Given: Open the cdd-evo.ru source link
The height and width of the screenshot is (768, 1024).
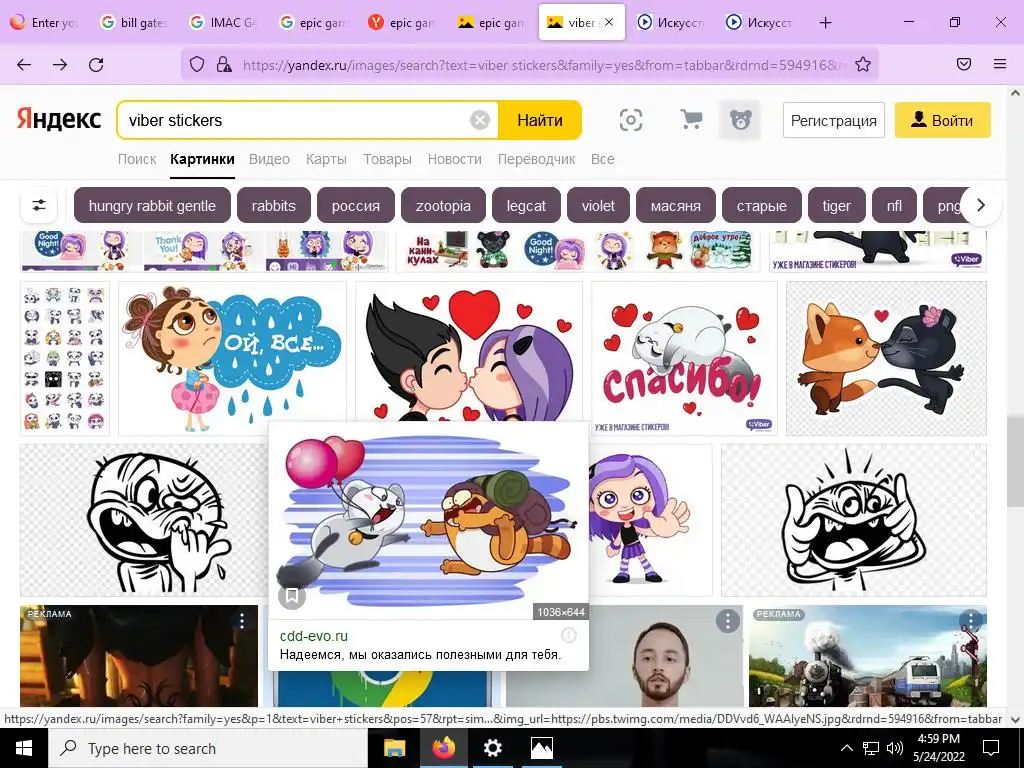Looking at the screenshot, I should pos(313,635).
